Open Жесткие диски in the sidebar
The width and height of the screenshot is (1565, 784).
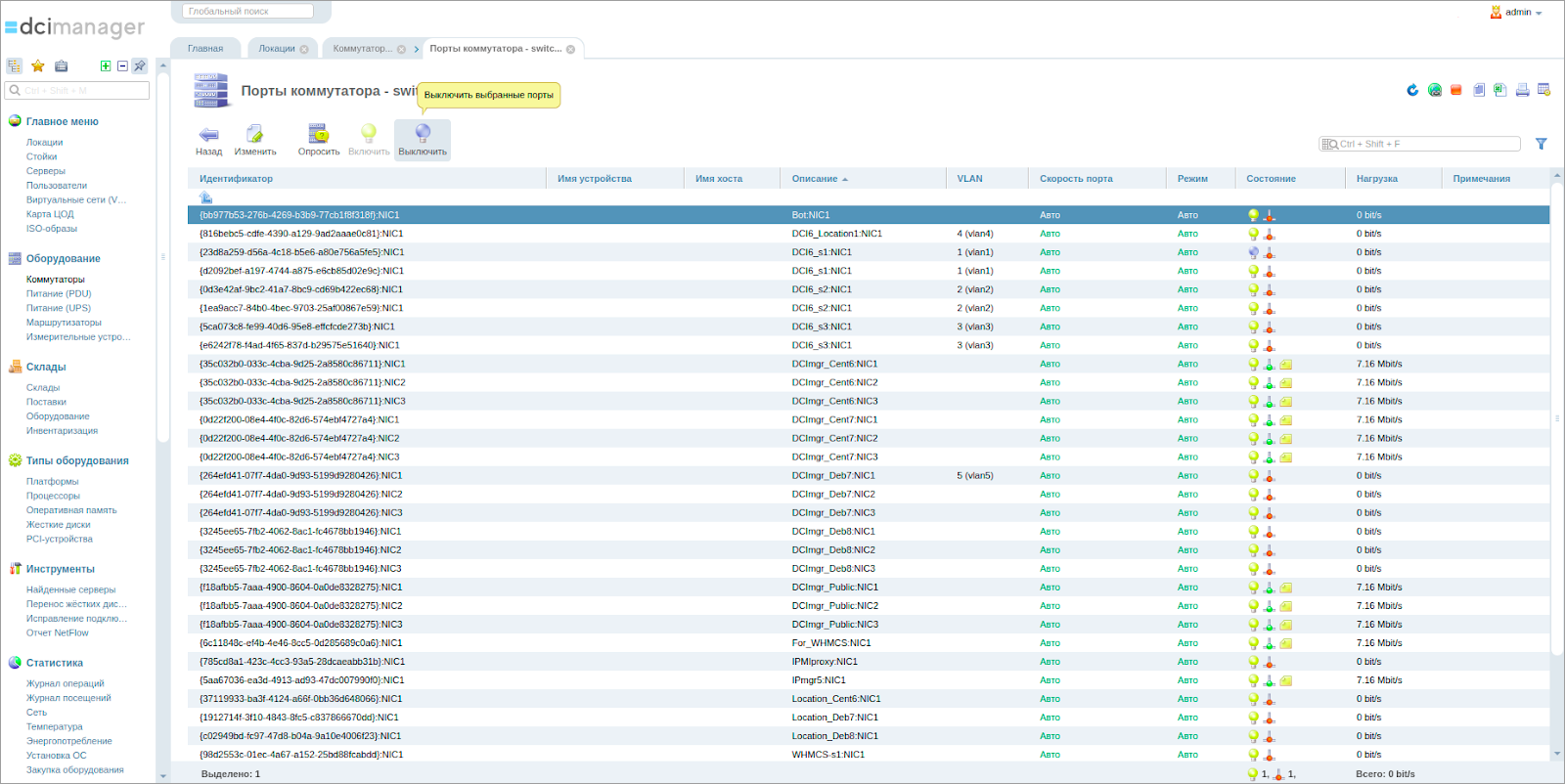59,525
